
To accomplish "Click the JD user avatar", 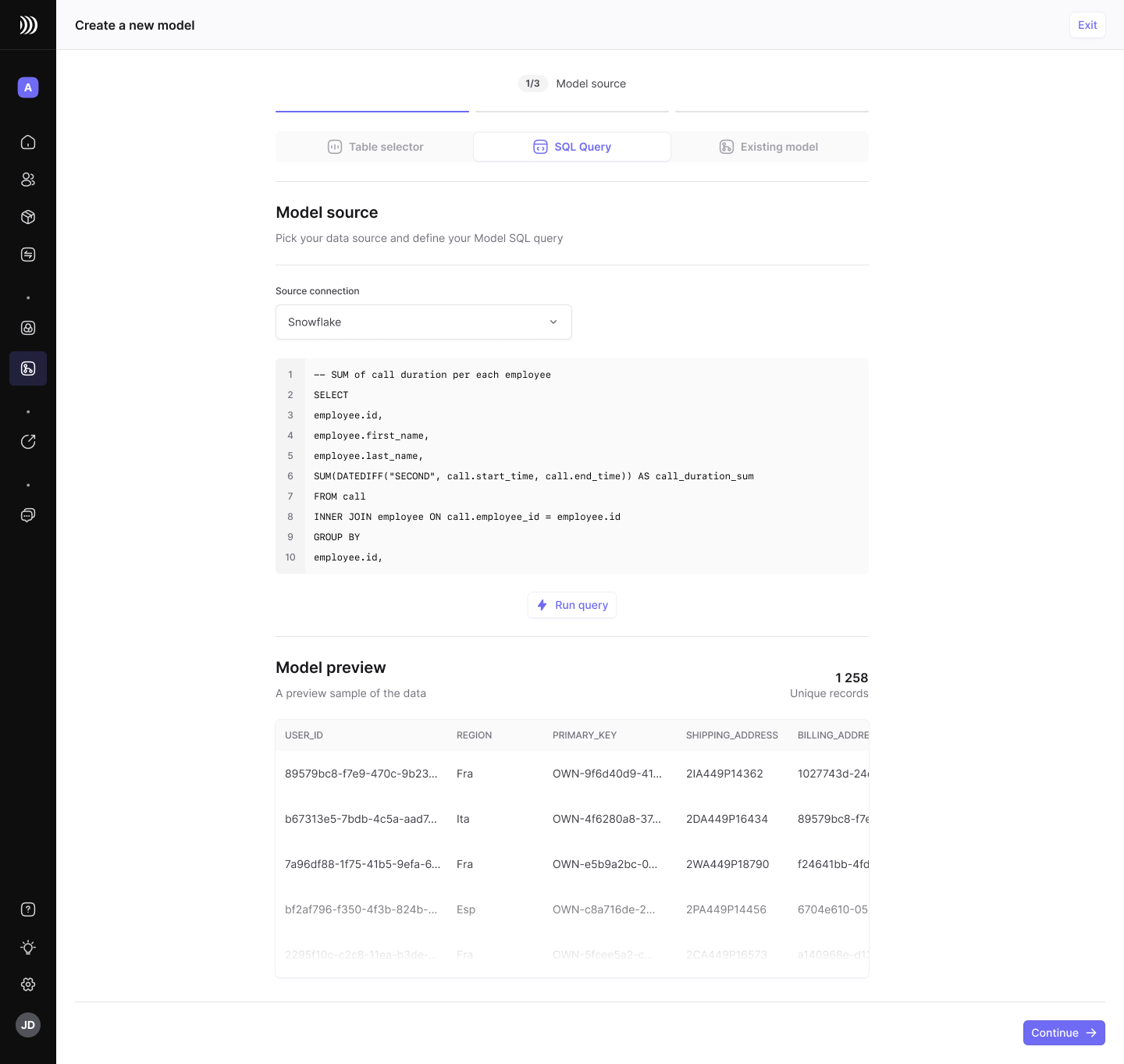I will [x=28, y=1025].
